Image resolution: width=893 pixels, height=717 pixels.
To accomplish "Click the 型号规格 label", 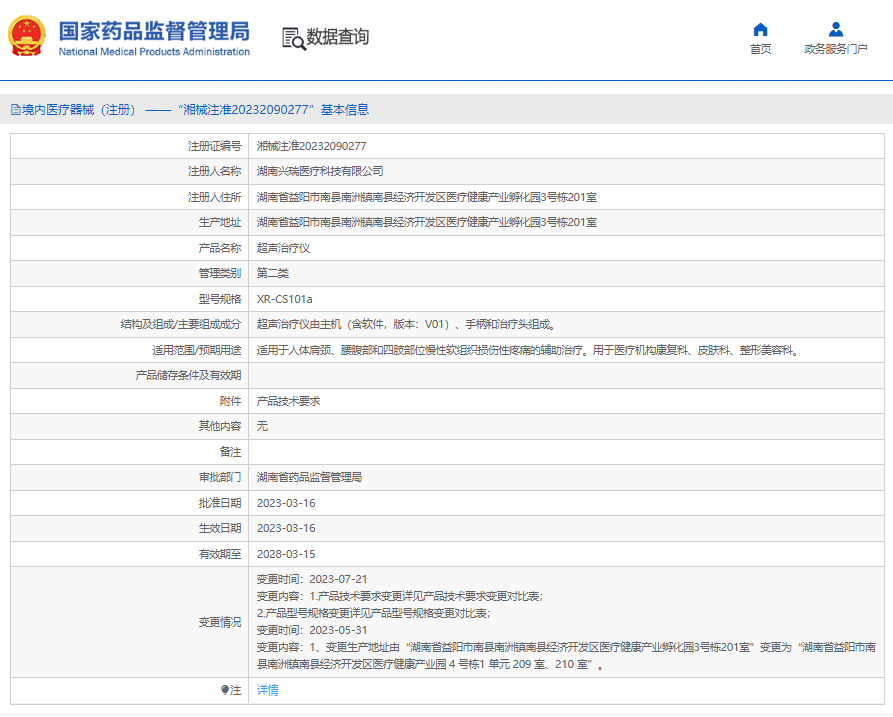I will click(x=220, y=299).
